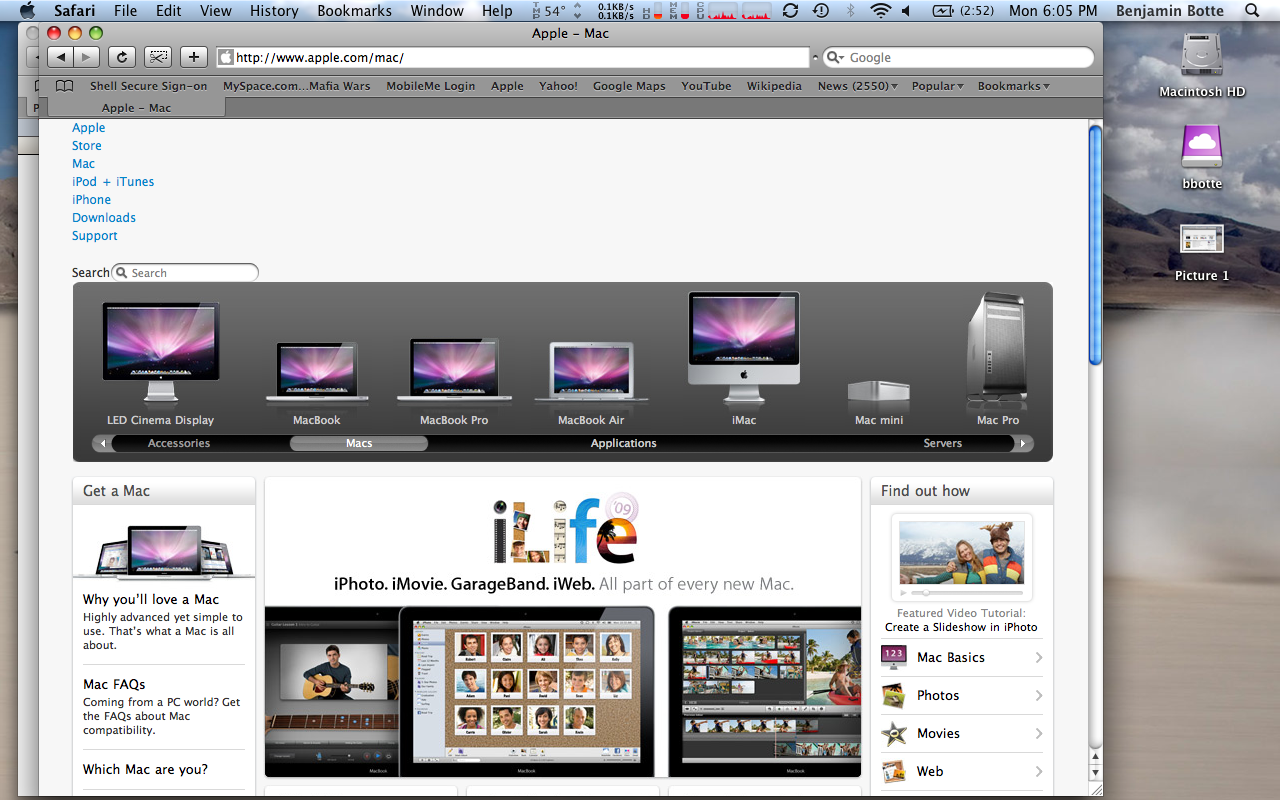Reload the page with the refresh button
Screen dimensions: 1280x800
click(x=122, y=57)
